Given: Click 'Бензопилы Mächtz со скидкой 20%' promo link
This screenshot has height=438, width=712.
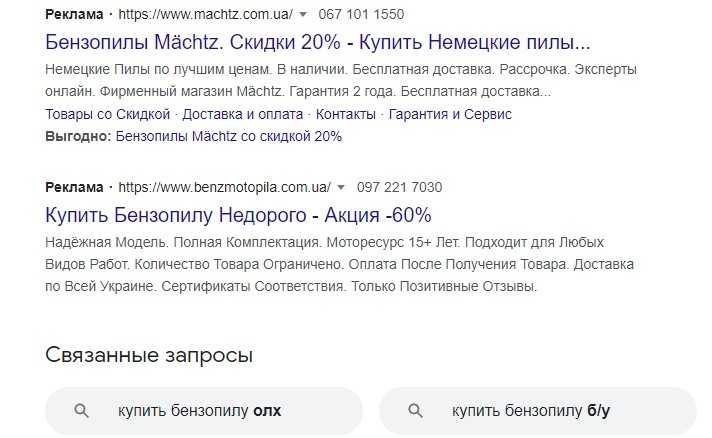Looking at the screenshot, I should point(229,136).
